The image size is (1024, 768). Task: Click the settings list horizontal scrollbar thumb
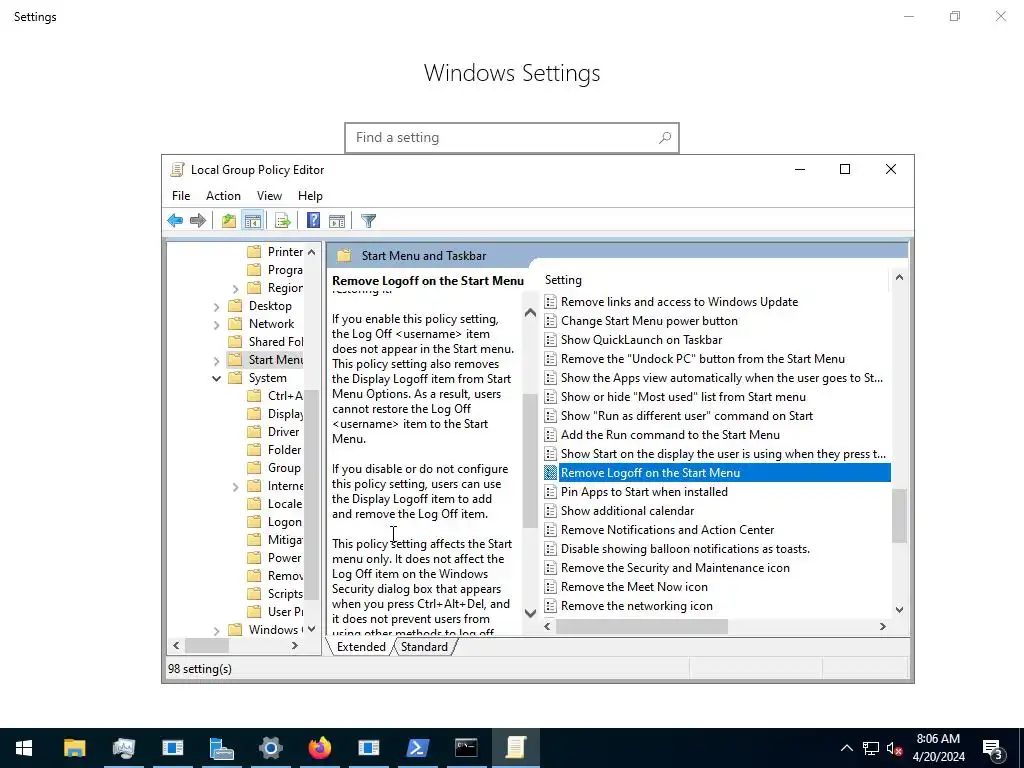tap(641, 626)
